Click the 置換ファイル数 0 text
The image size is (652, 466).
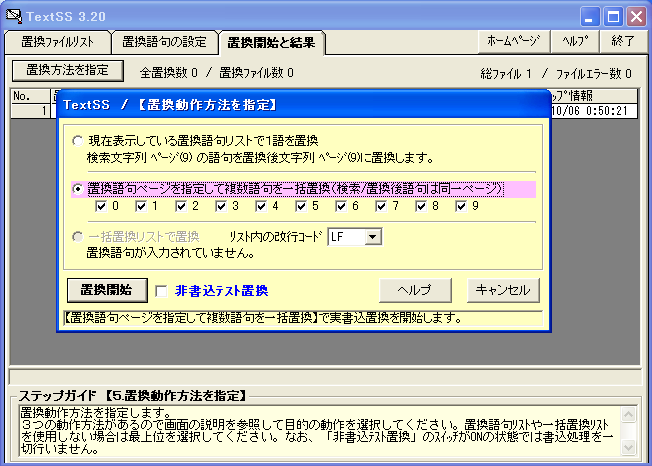coord(256,73)
